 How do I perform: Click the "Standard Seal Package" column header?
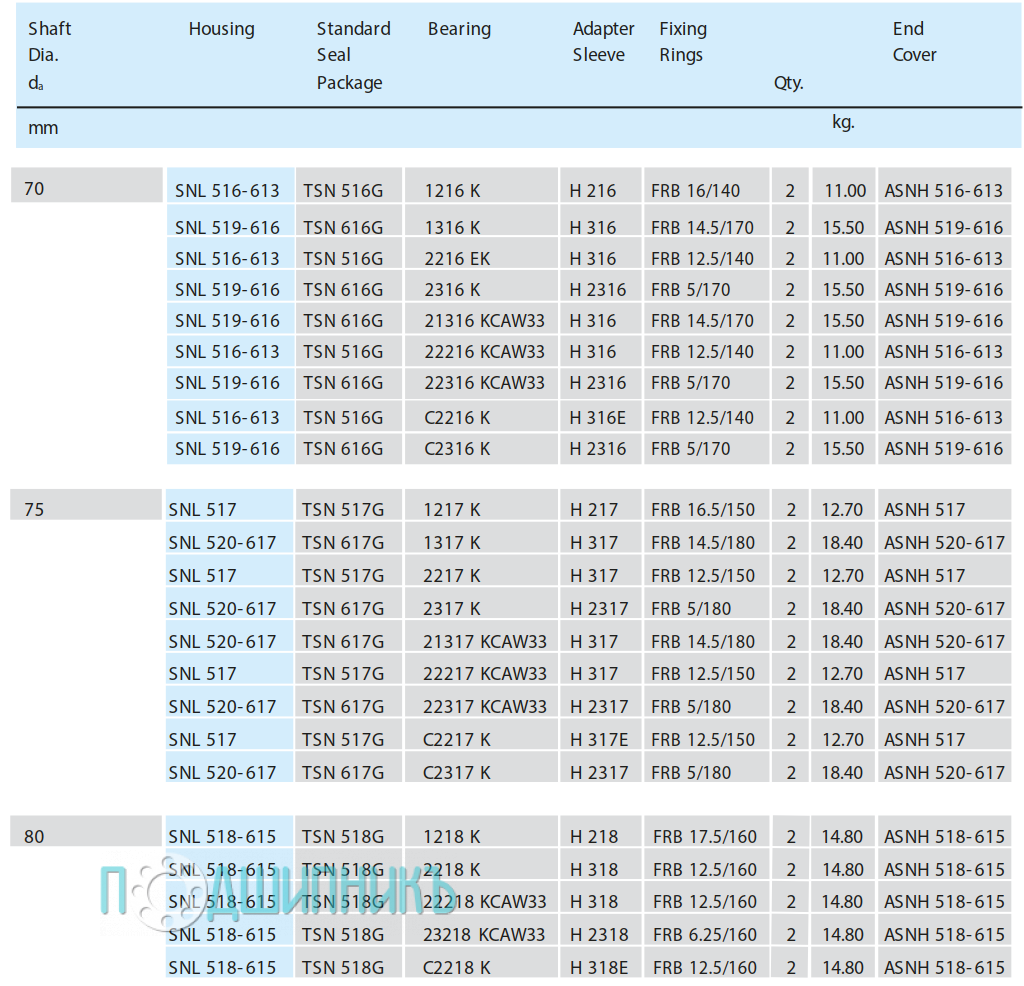pyautogui.click(x=353, y=56)
